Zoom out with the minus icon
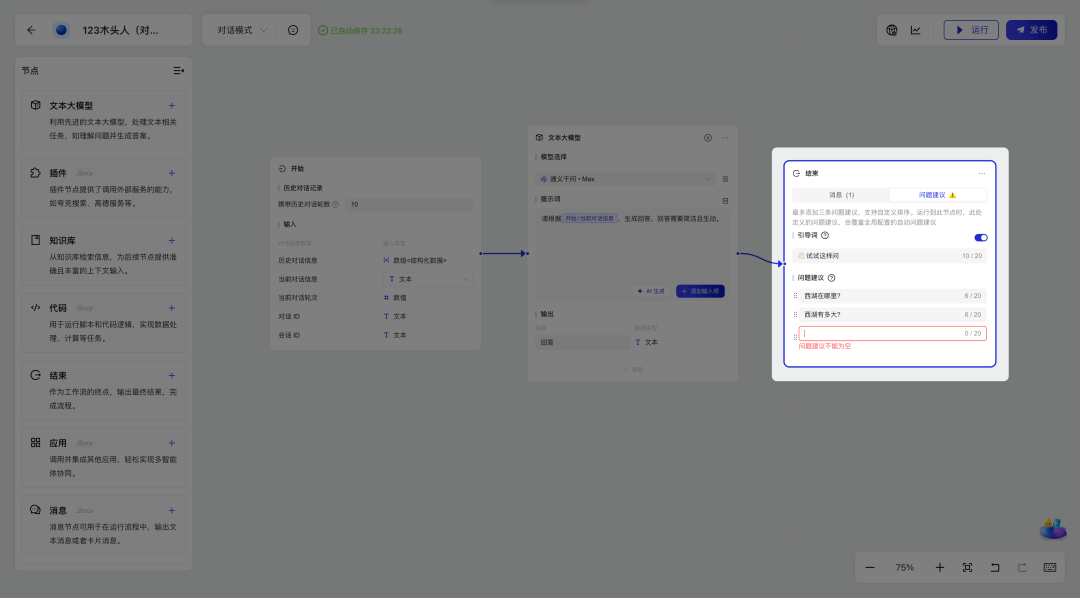This screenshot has height=598, width=1080. [x=870, y=568]
